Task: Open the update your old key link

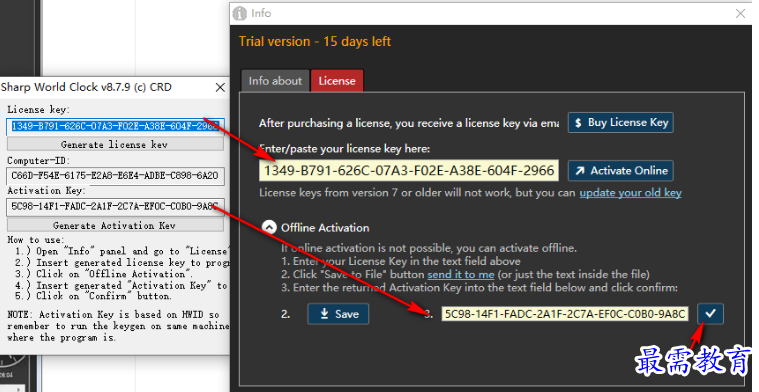Action: point(630,193)
